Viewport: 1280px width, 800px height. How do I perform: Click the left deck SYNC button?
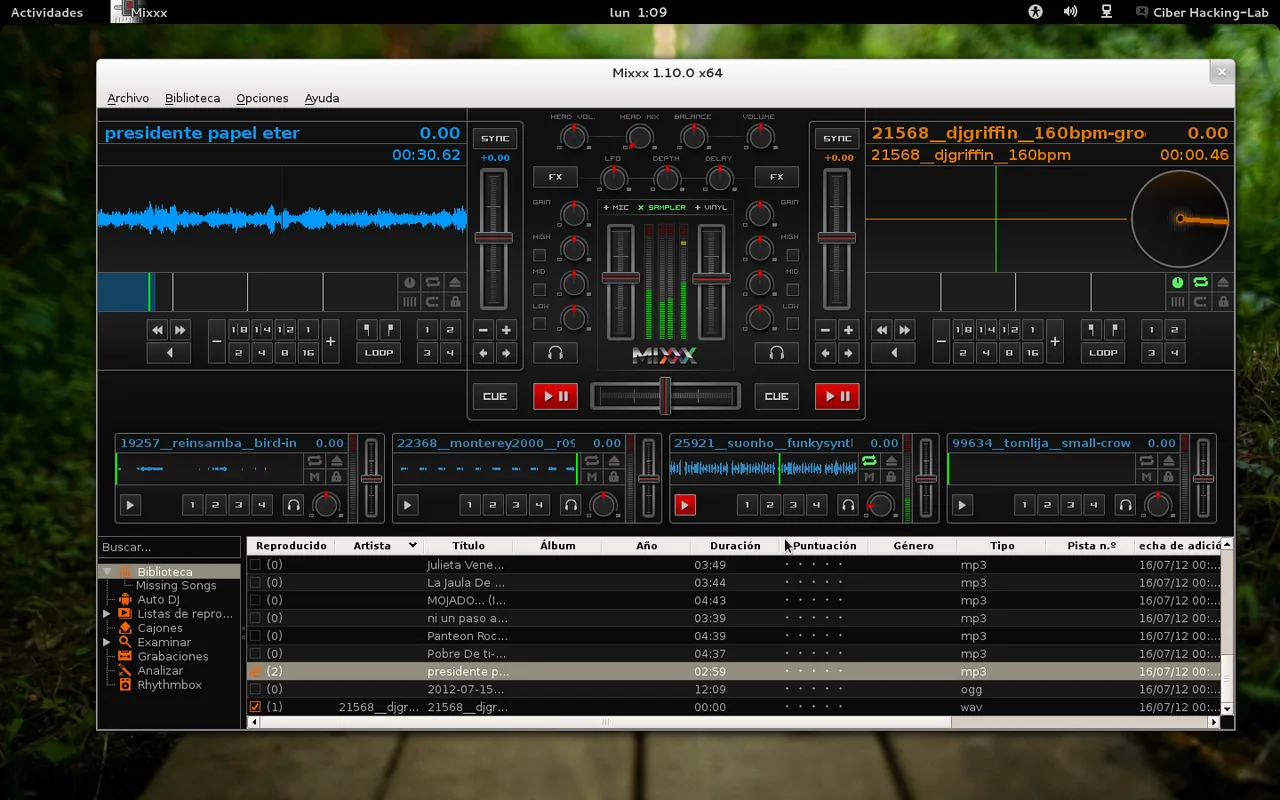coord(494,138)
